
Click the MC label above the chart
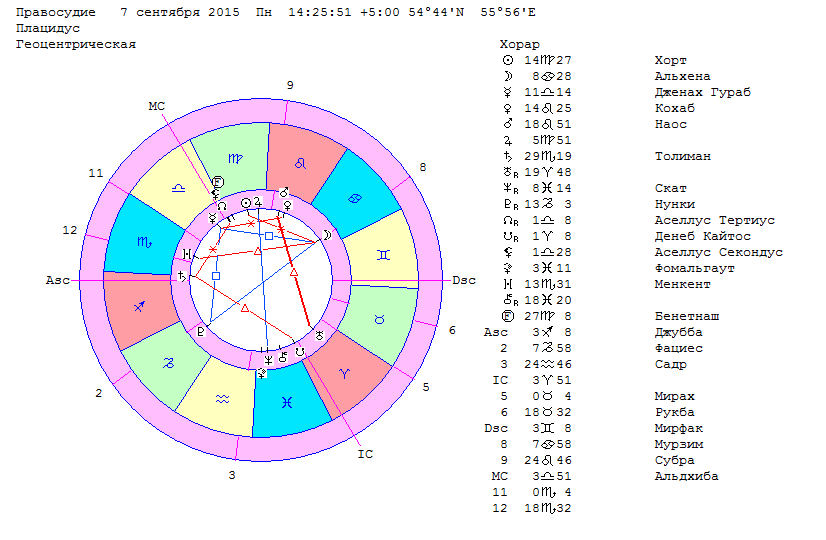pos(157,106)
